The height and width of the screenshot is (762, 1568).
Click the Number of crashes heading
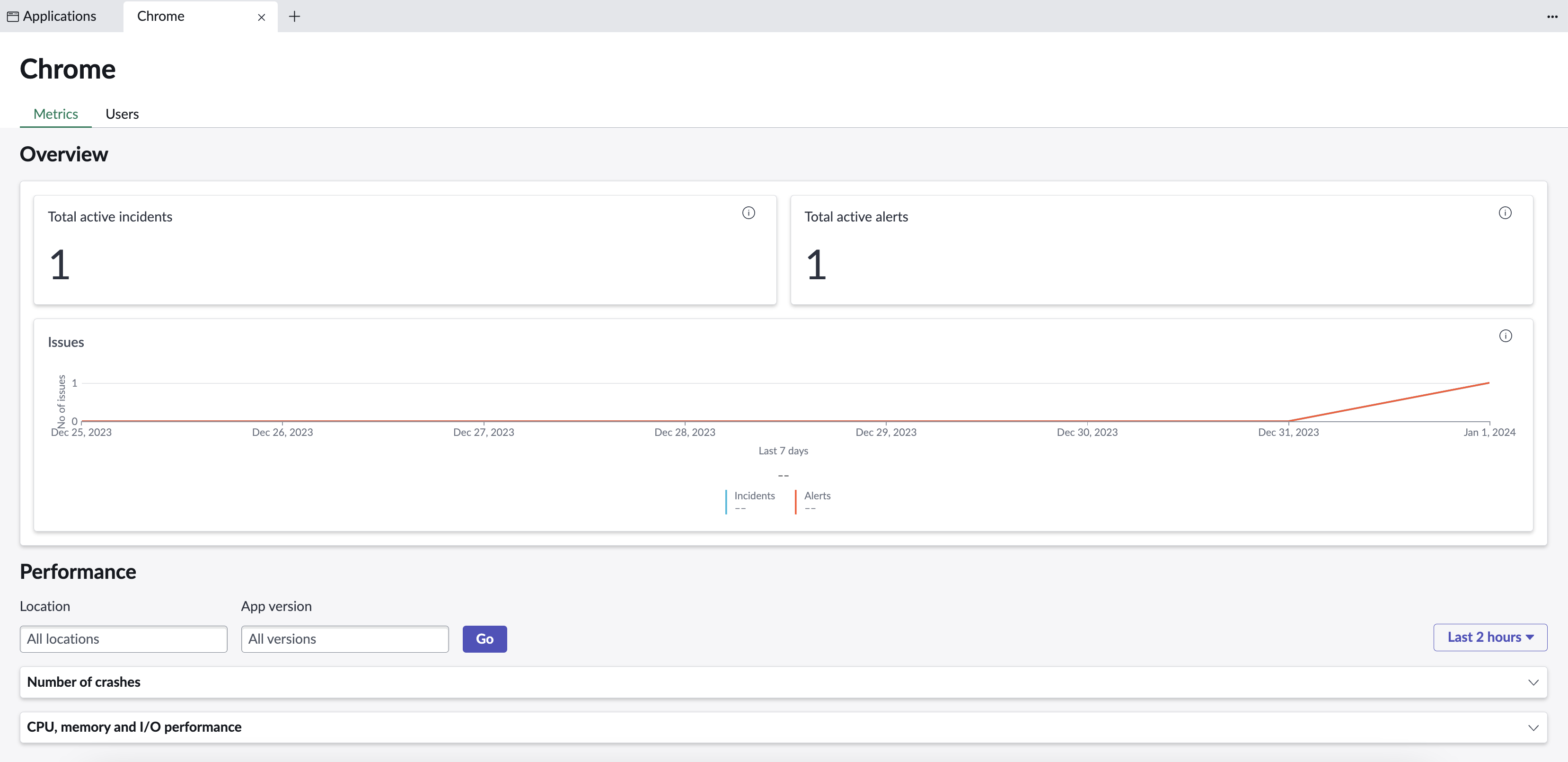tap(84, 682)
